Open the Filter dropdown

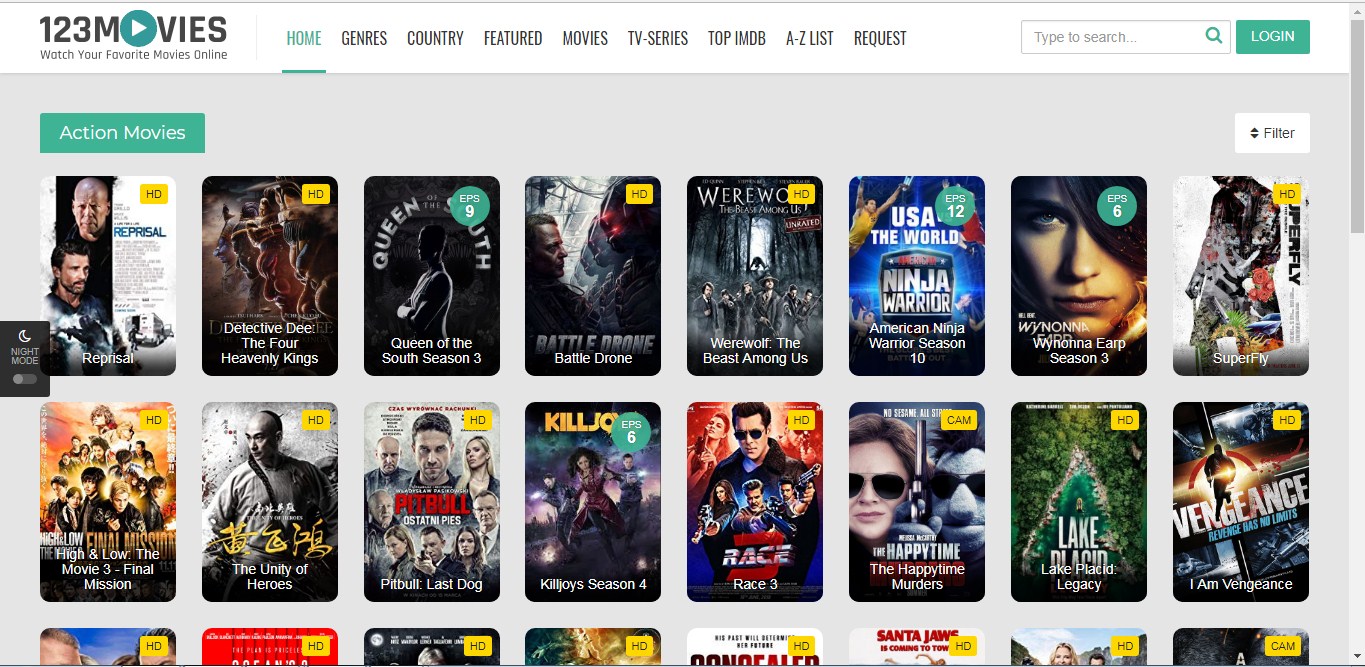pyautogui.click(x=1272, y=133)
